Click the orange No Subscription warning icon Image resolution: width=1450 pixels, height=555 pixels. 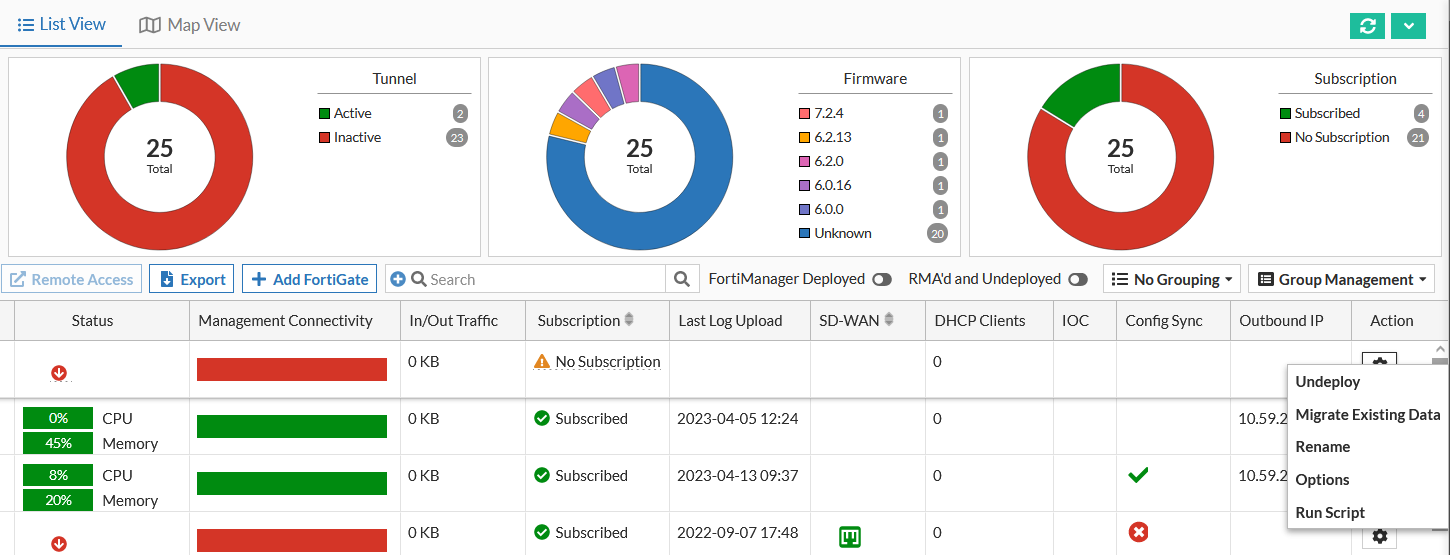point(542,362)
